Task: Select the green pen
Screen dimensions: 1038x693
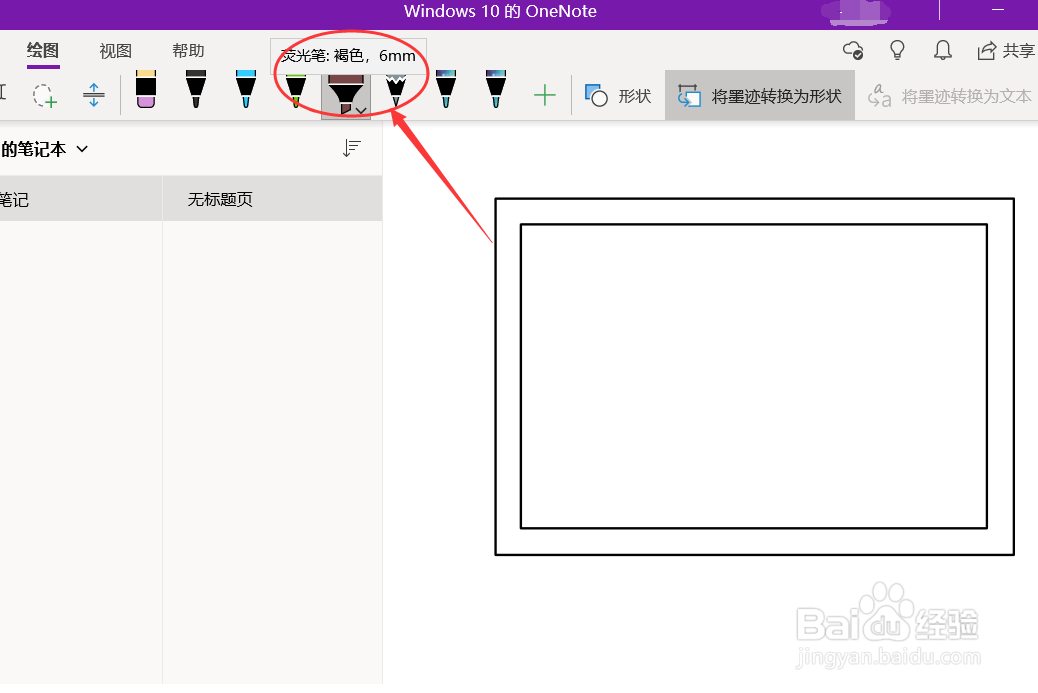Action: point(296,91)
